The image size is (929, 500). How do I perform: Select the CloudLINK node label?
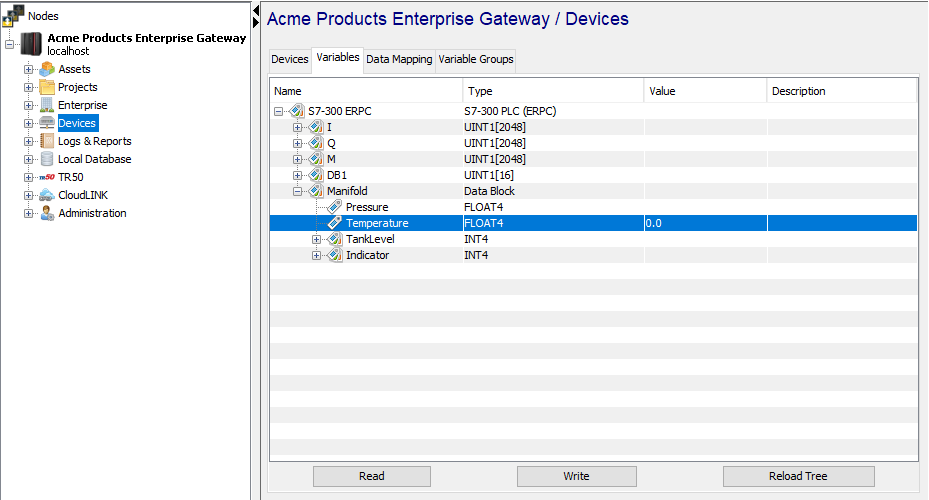83,195
